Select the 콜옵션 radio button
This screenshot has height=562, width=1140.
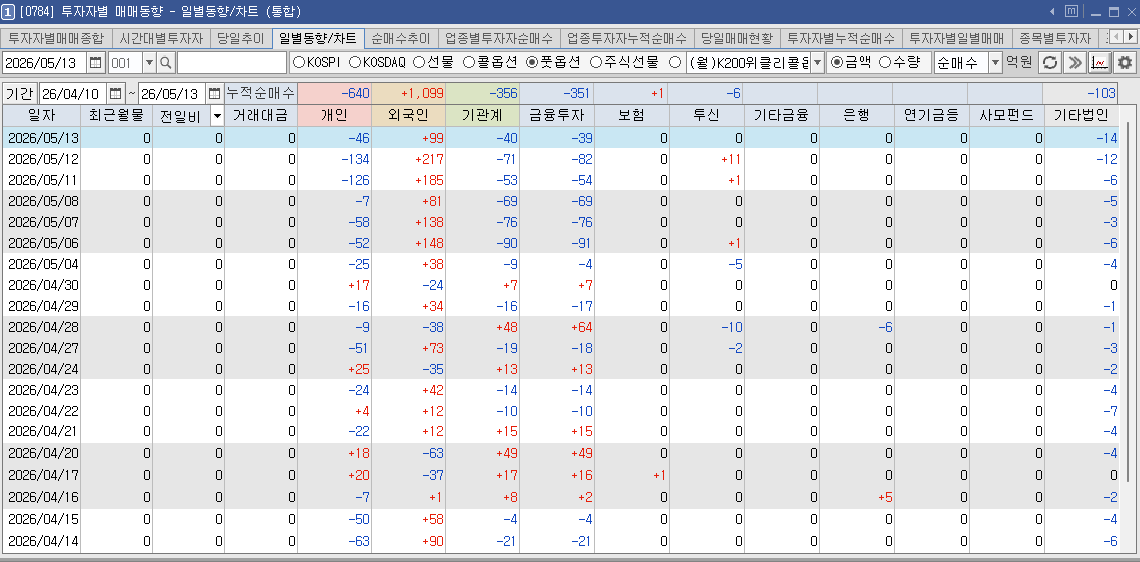(x=469, y=63)
